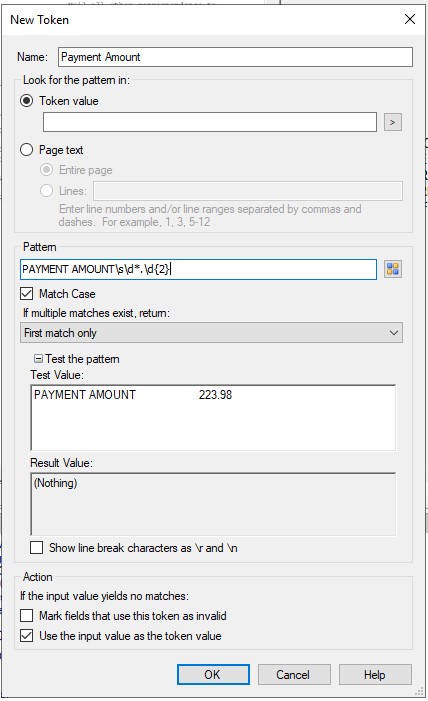Close the New Token dialog
This screenshot has height=701, width=428.
click(410, 19)
